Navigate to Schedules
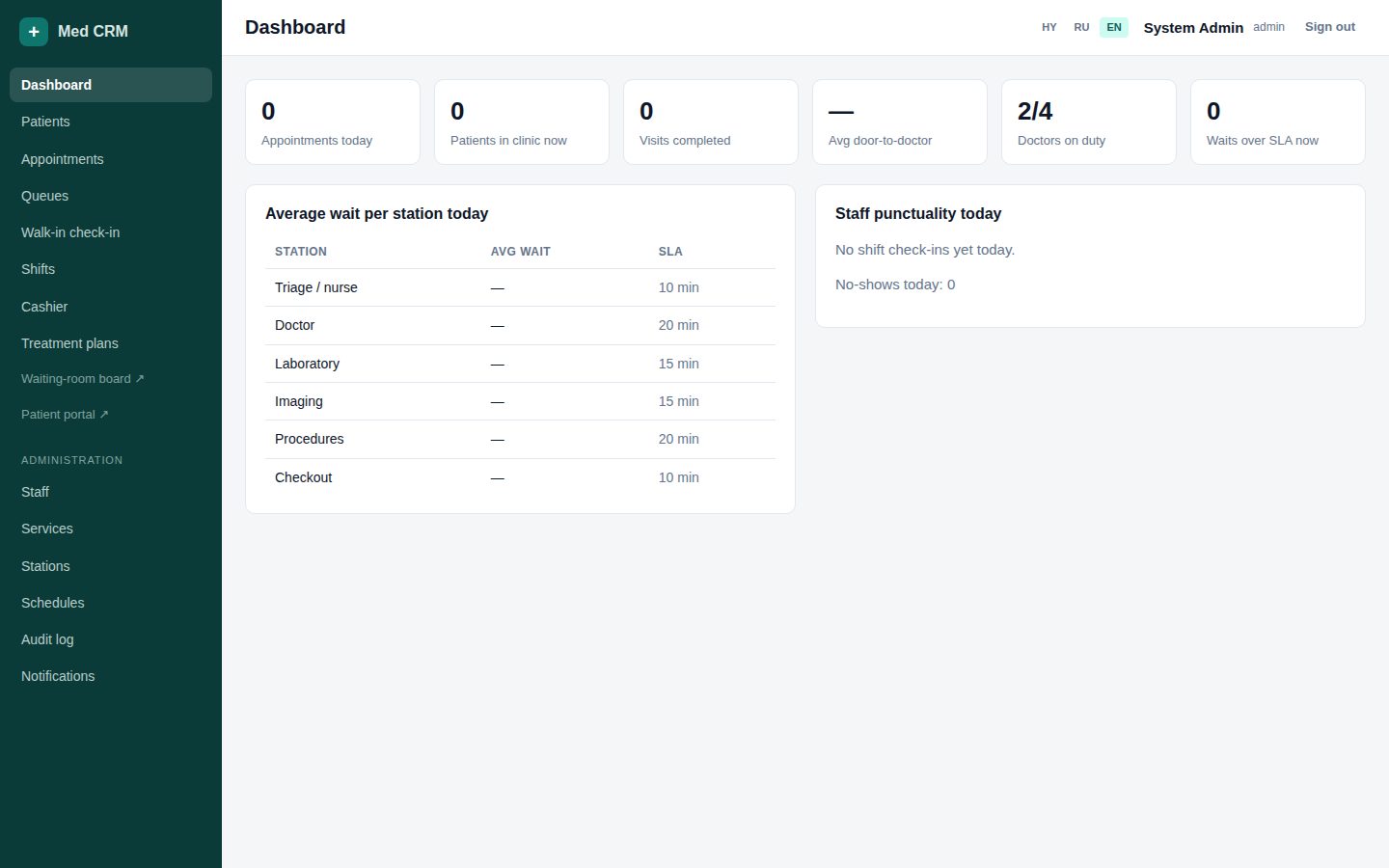 click(111, 603)
